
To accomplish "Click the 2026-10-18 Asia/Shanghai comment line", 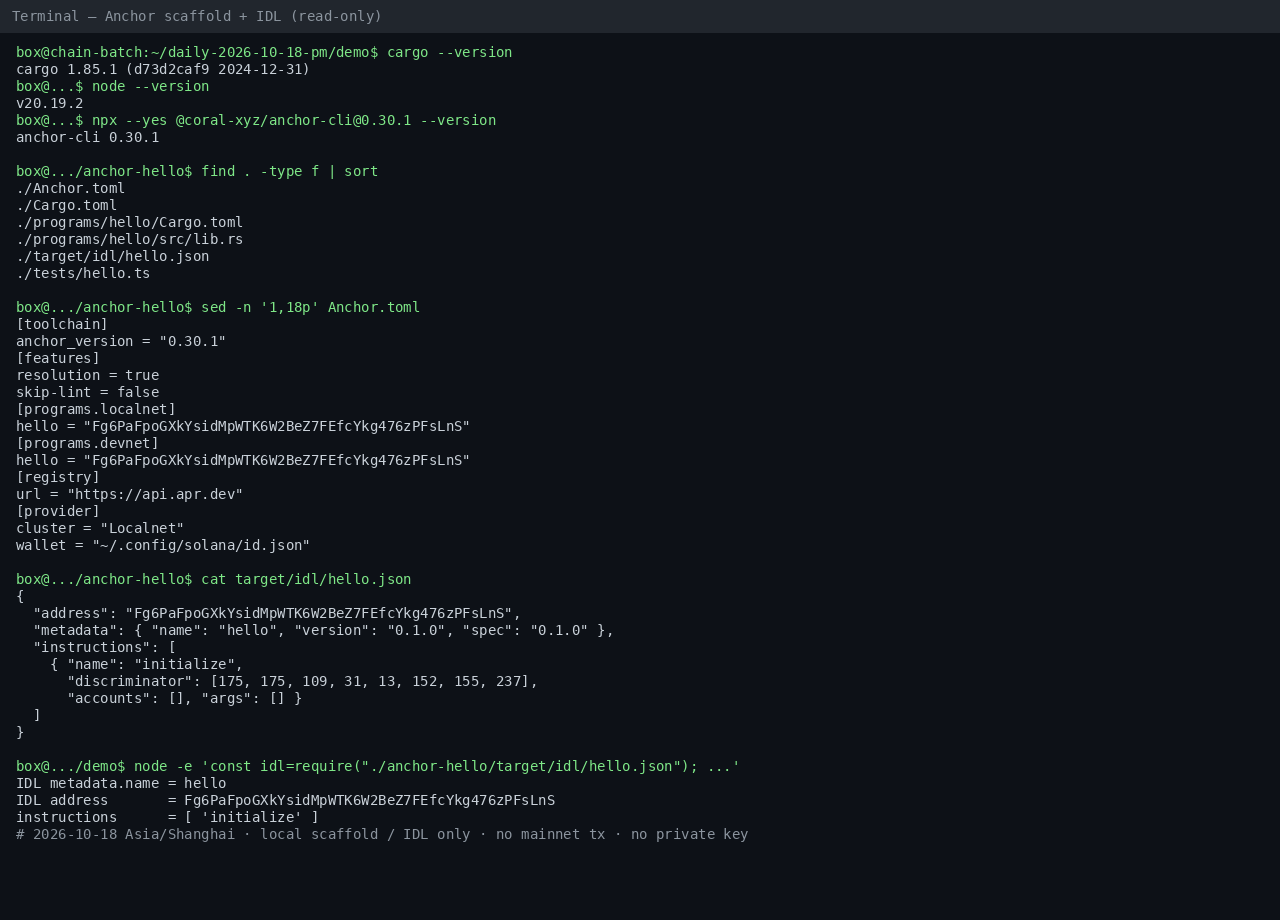I will [382, 834].
